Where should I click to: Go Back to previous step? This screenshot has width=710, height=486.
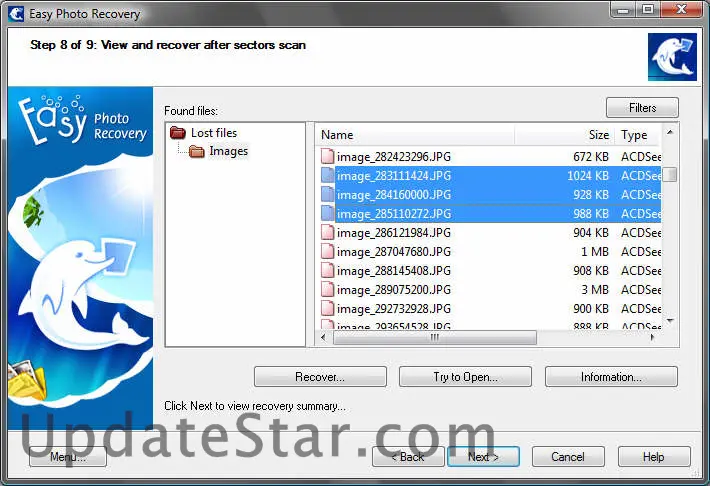click(x=408, y=457)
